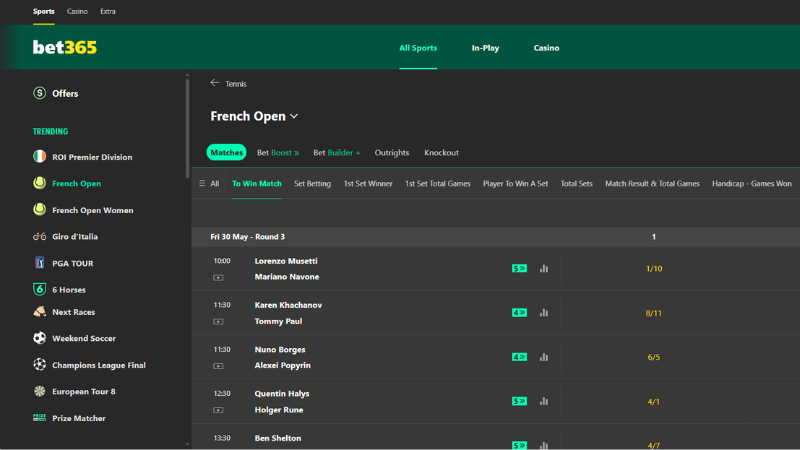
Task: Go back using the Tennis arrow icon
Action: (x=215, y=83)
